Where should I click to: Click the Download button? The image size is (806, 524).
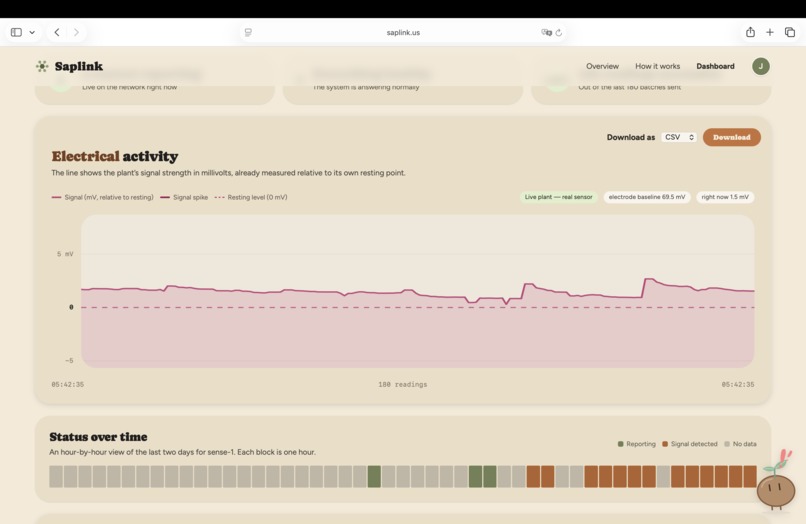(x=731, y=137)
